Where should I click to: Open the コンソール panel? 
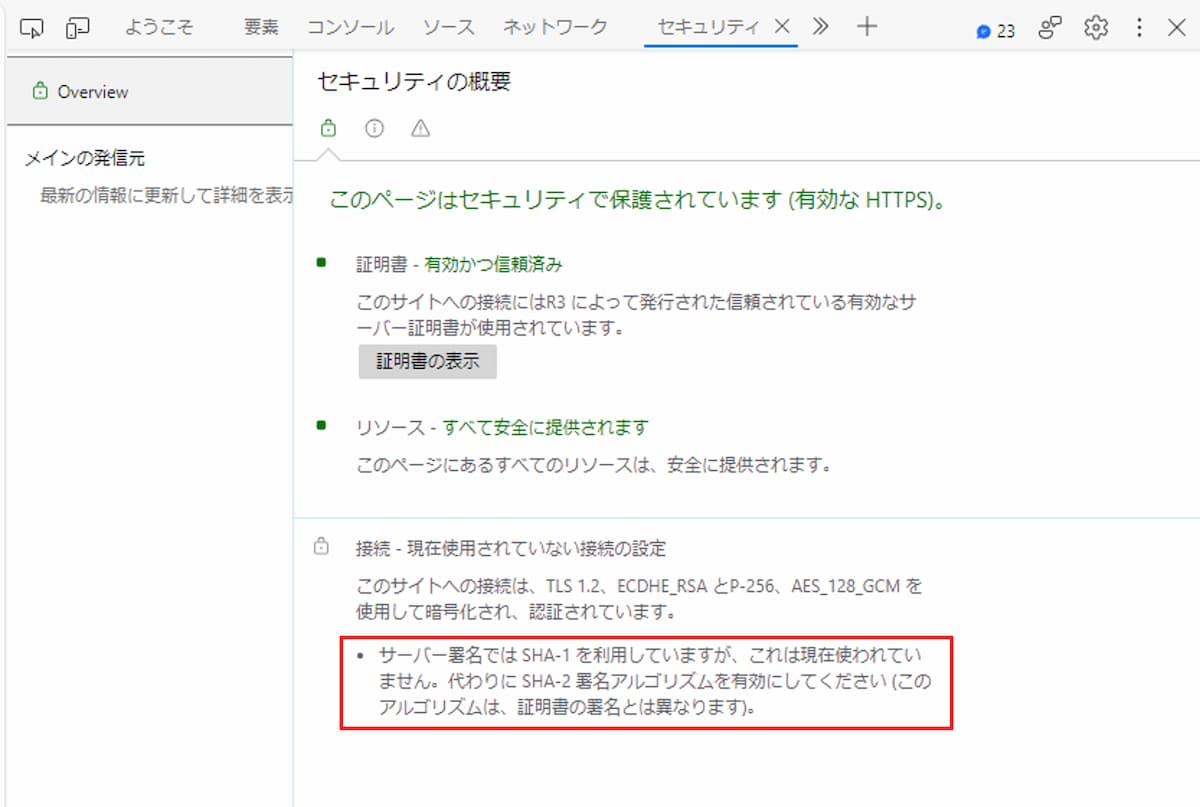coord(349,27)
